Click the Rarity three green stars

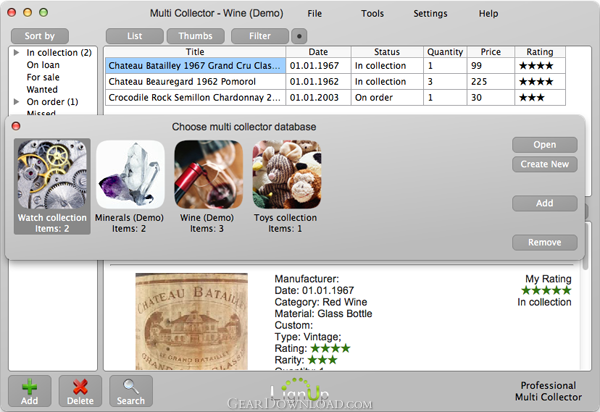[323, 360]
